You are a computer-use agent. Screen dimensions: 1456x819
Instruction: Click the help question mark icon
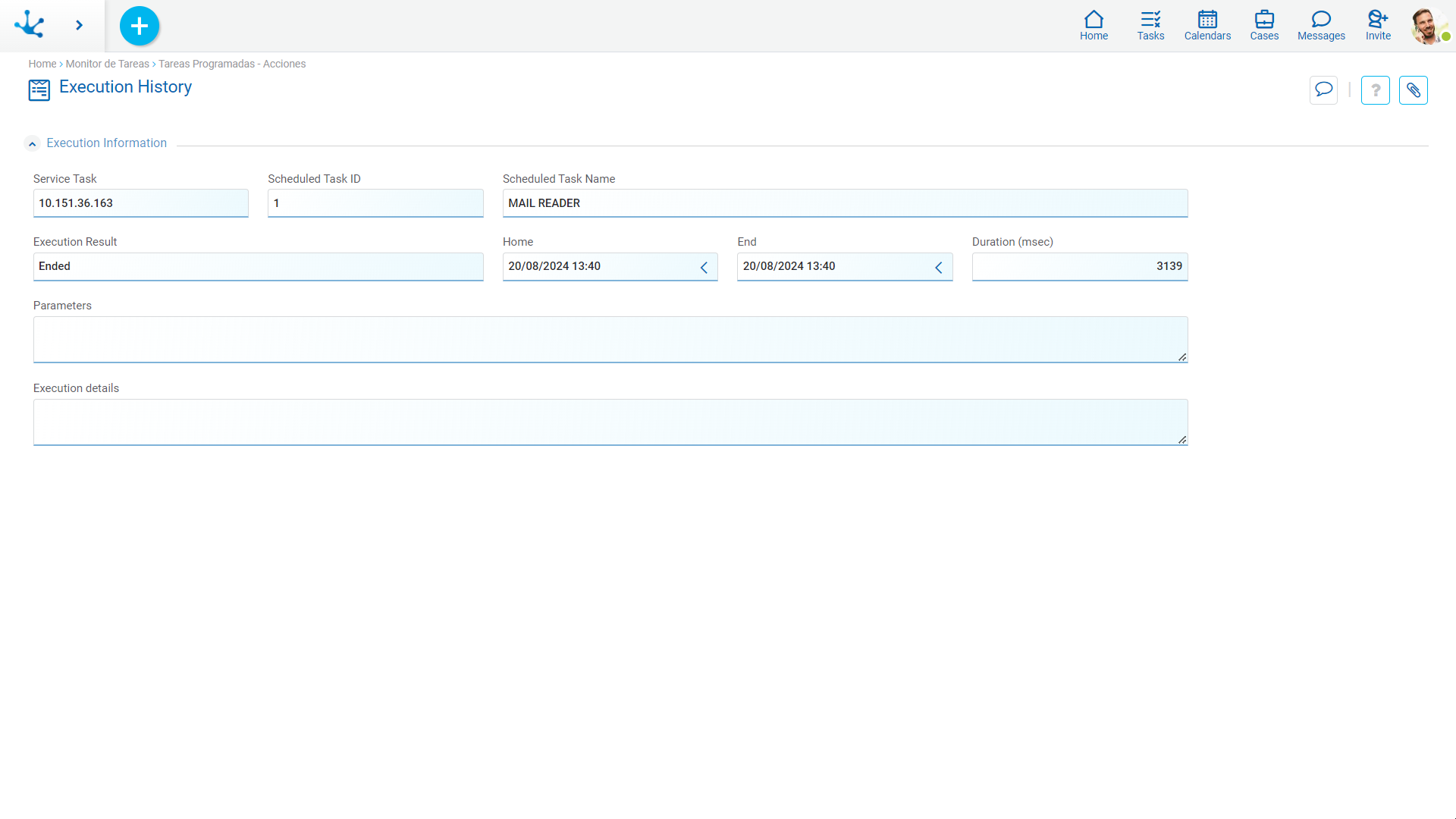1375,89
